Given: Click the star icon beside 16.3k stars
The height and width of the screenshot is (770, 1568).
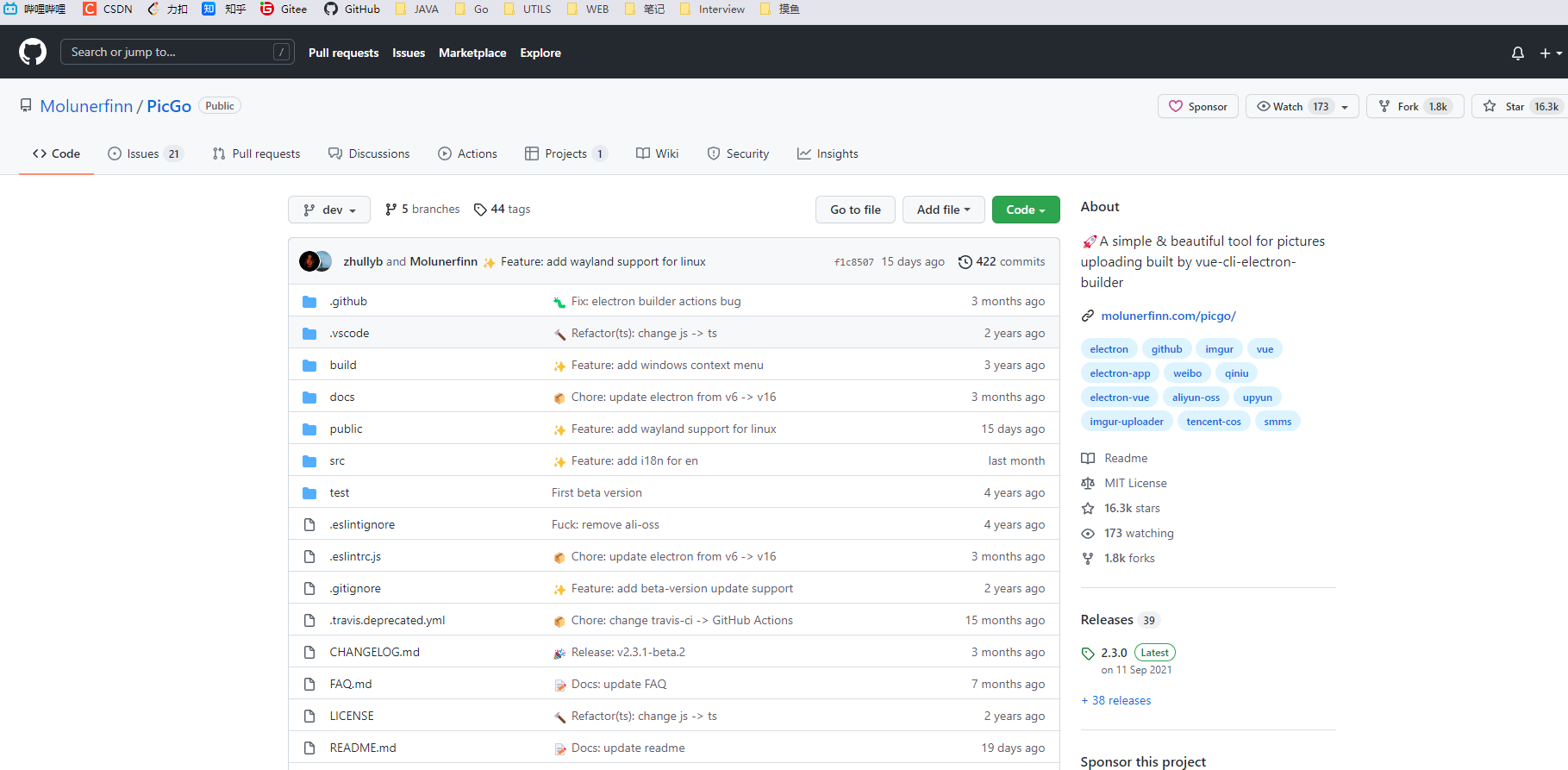Looking at the screenshot, I should 1088,509.
